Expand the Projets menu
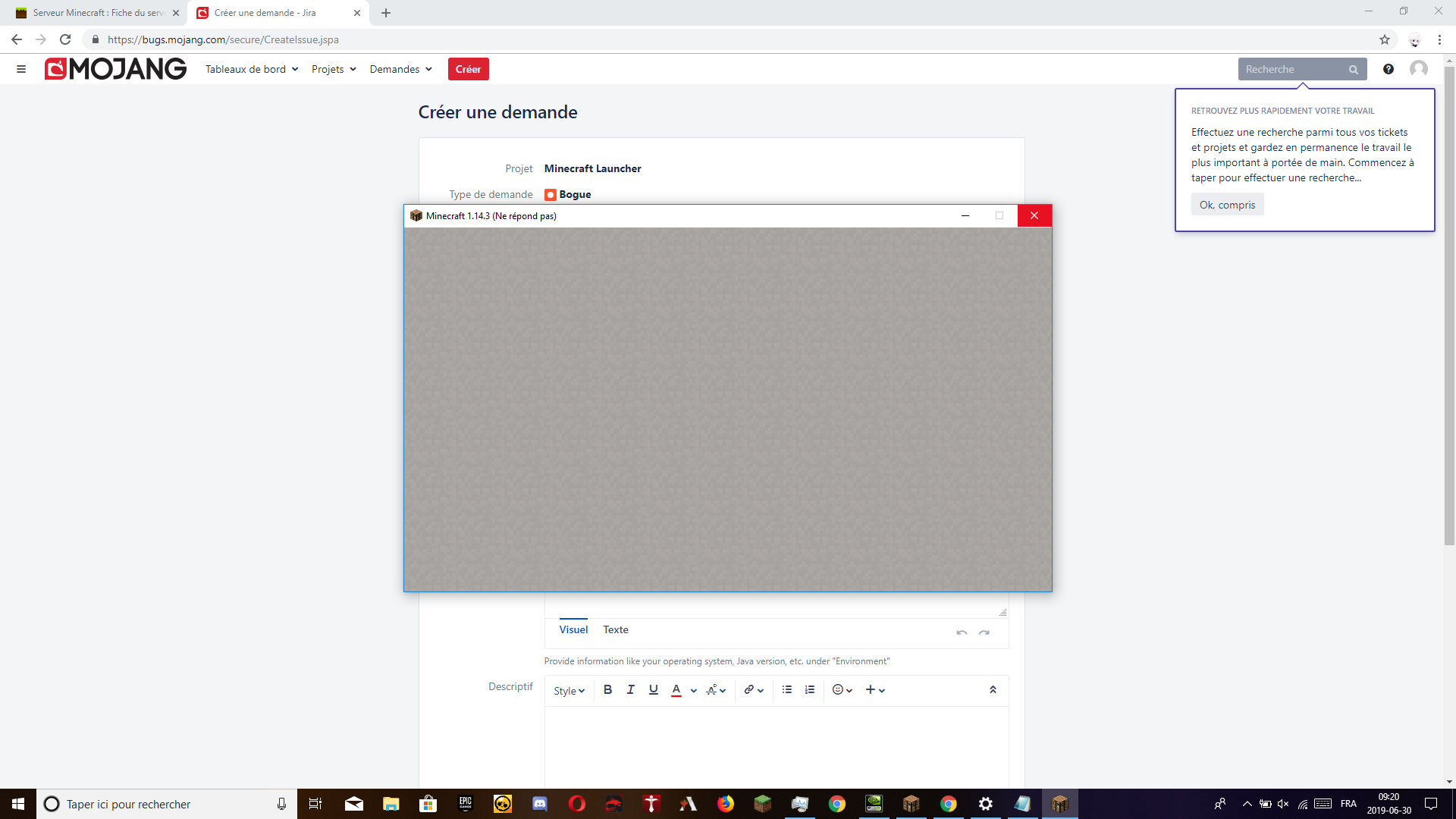Viewport: 1456px width, 819px height. pyautogui.click(x=334, y=69)
